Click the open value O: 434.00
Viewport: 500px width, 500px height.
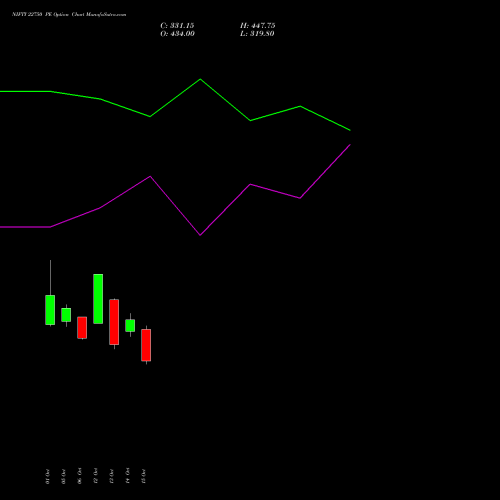coord(177,34)
